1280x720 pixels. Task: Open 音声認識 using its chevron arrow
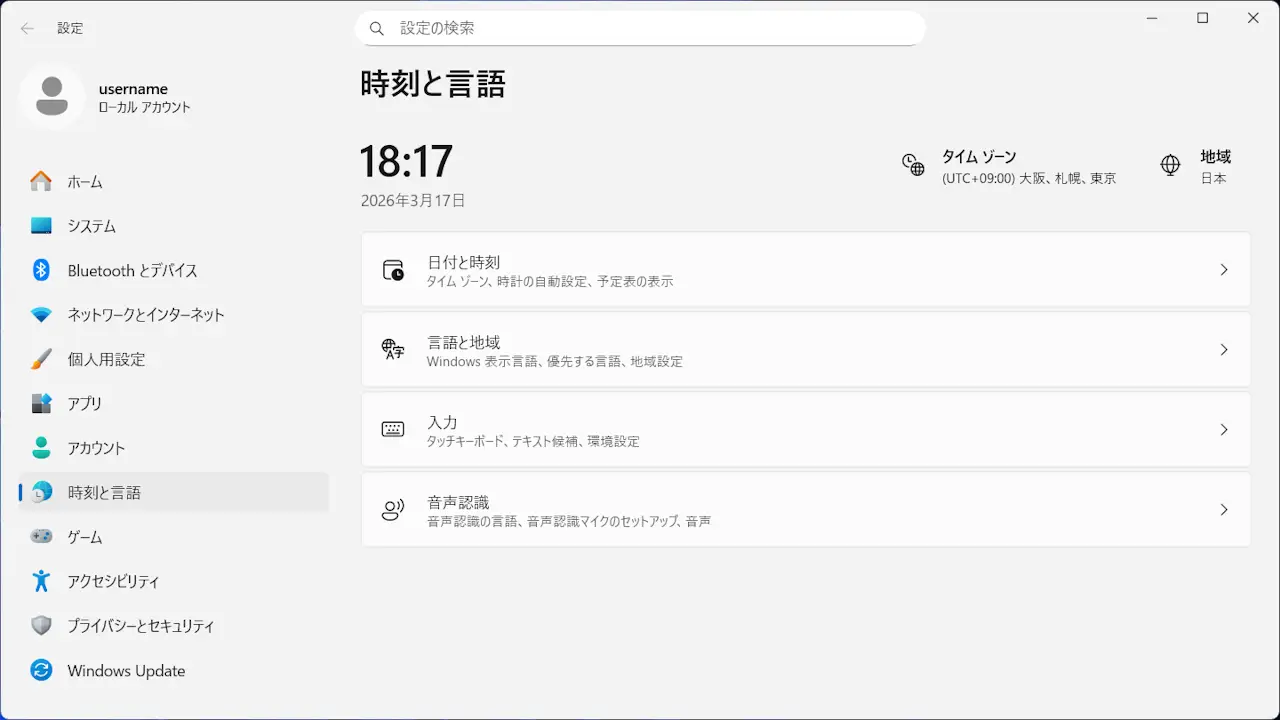tap(1223, 510)
